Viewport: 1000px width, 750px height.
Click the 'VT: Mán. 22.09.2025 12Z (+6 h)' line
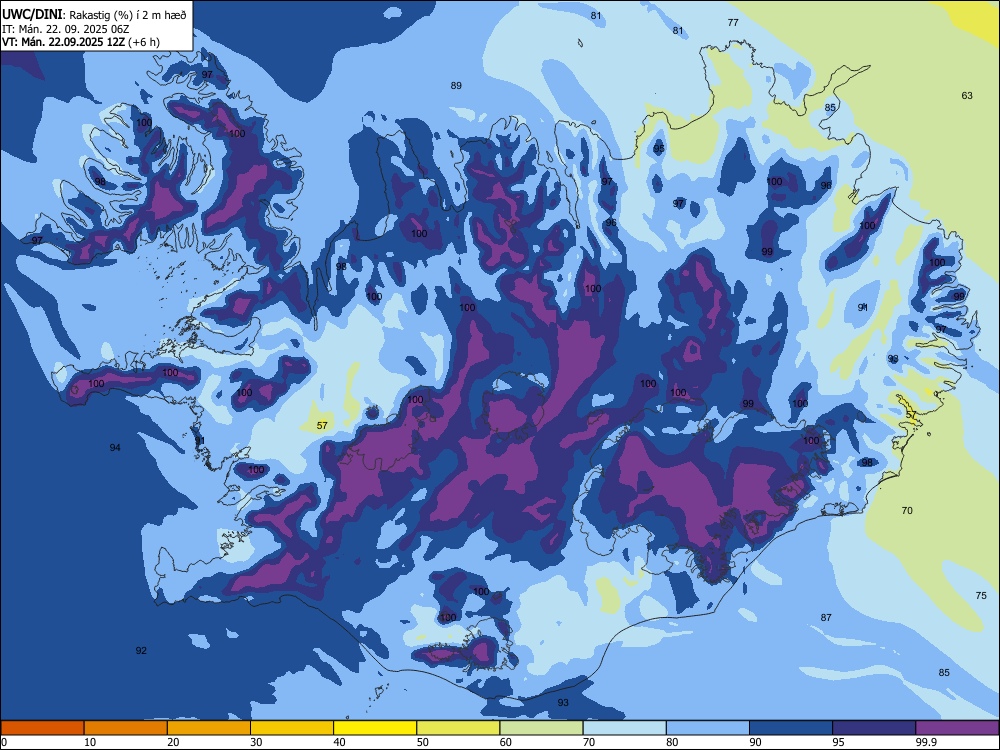coord(81,42)
